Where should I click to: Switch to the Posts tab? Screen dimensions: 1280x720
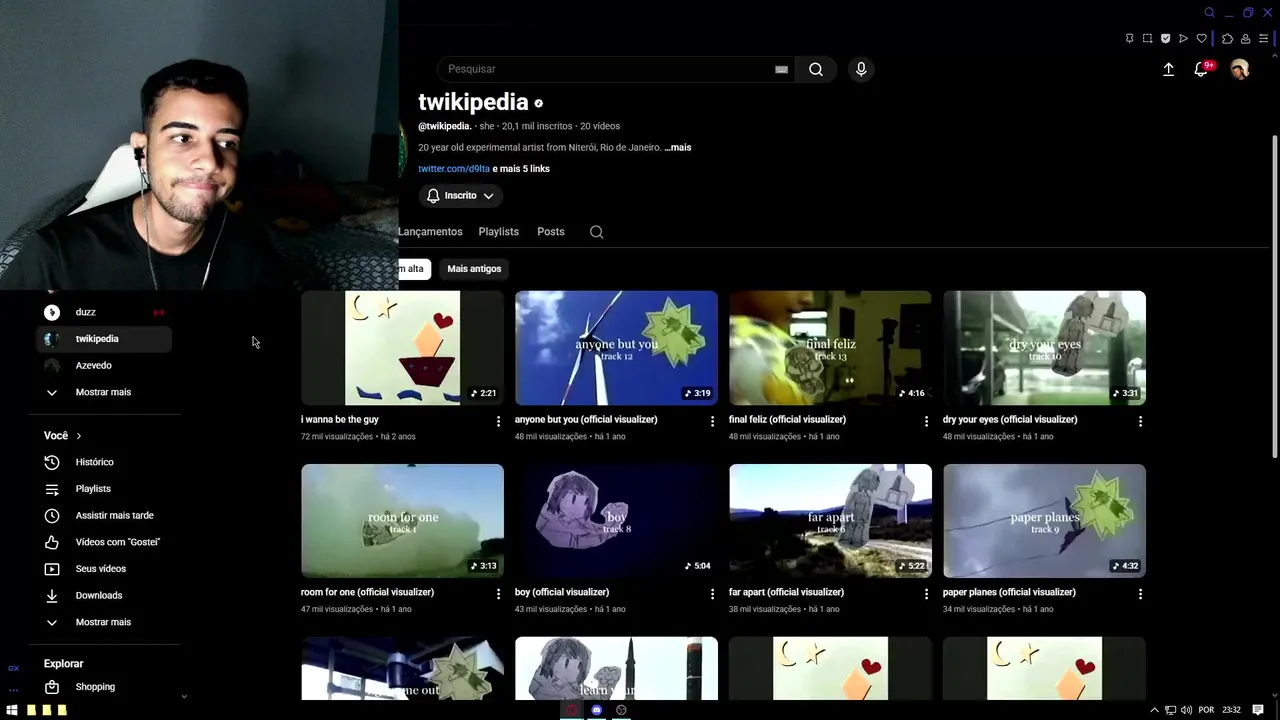551,232
